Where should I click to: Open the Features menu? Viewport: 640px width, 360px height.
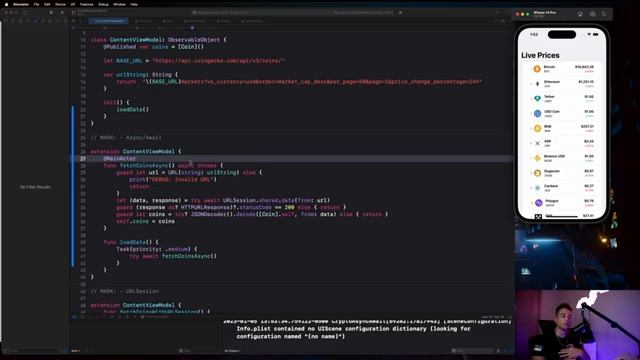pos(87,4)
